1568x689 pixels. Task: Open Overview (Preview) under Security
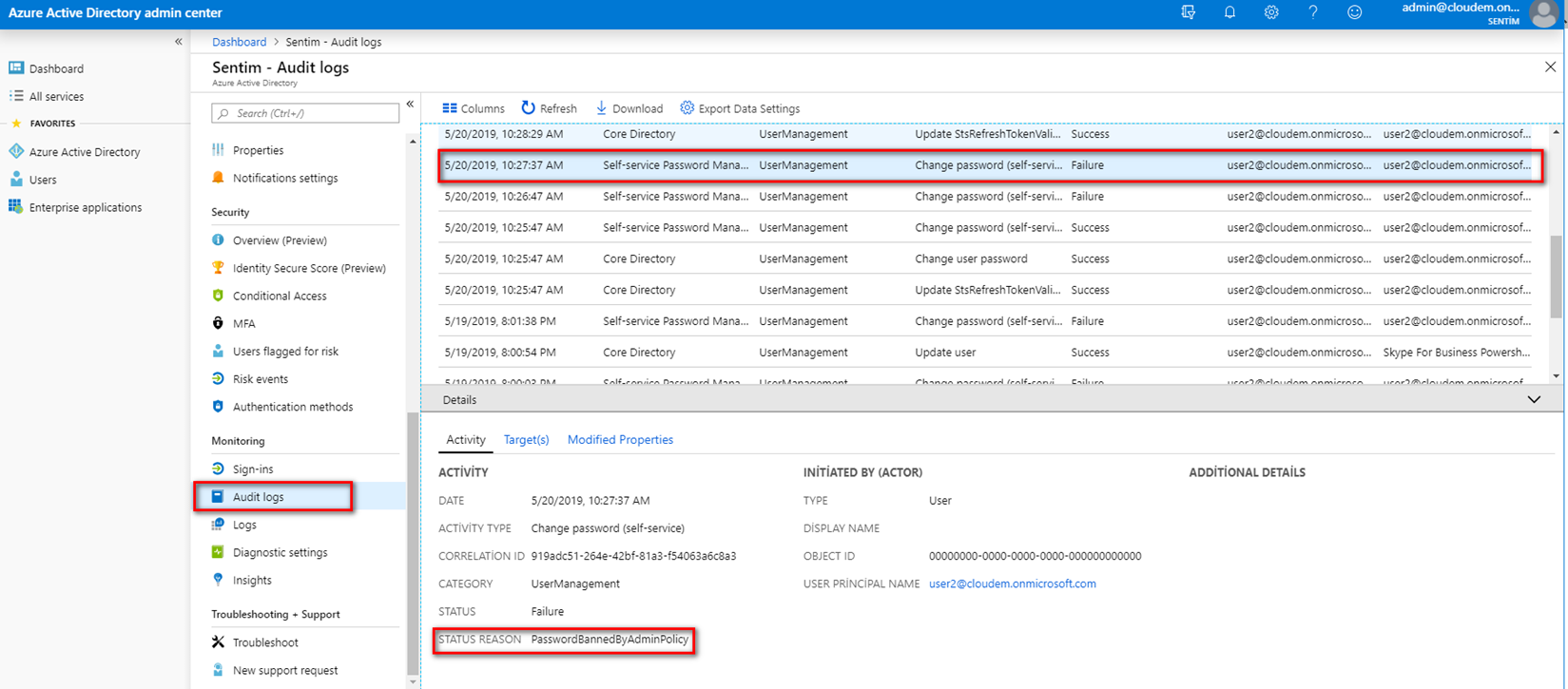[x=280, y=240]
